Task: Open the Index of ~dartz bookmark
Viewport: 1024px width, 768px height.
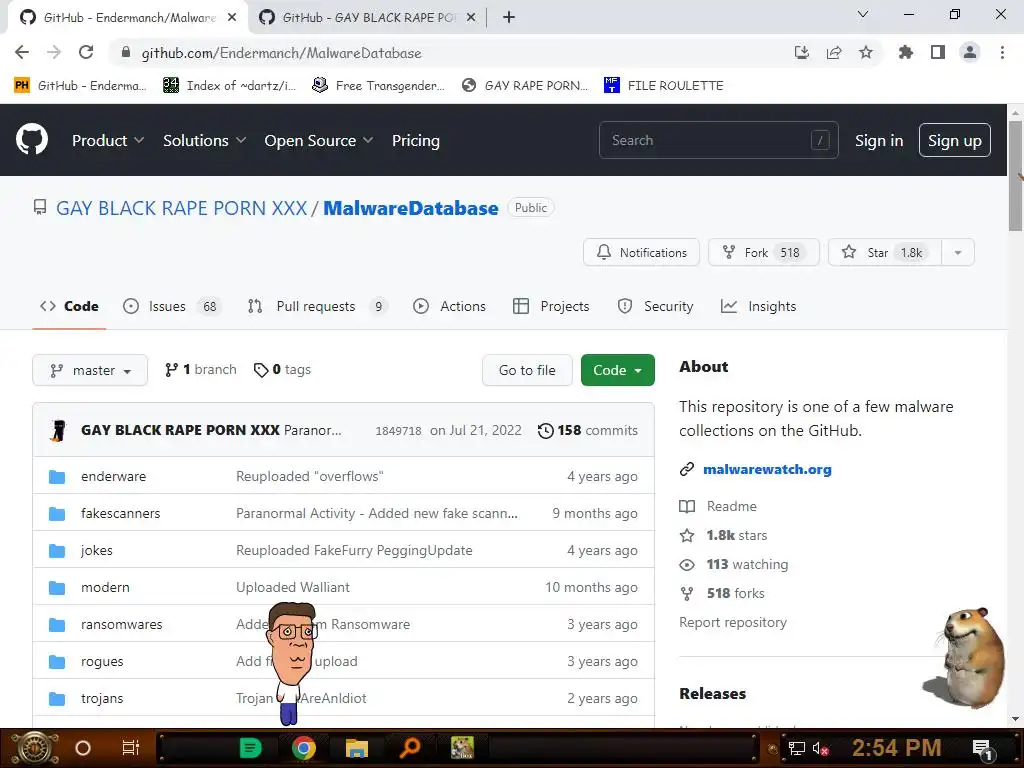Action: pyautogui.click(x=230, y=86)
